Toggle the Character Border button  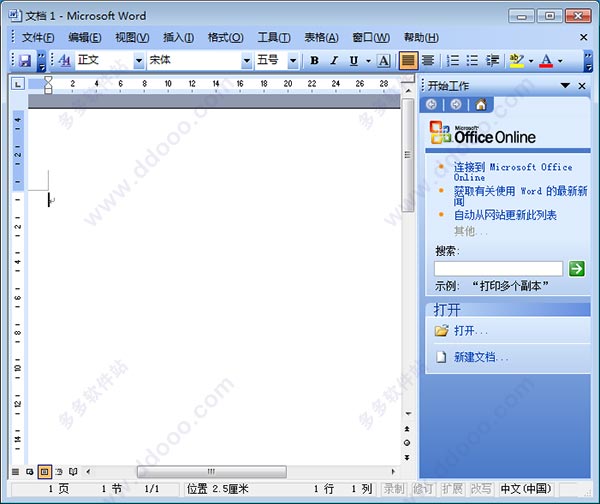(x=384, y=60)
